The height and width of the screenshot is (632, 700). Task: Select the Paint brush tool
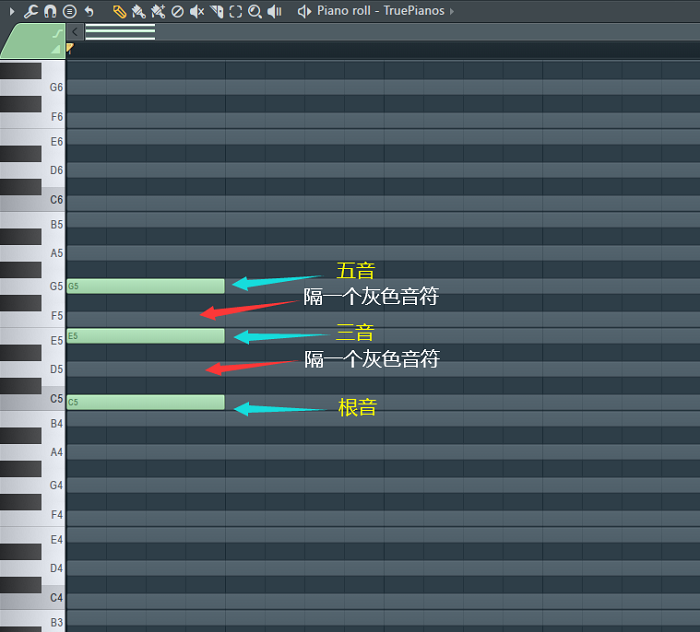[138, 11]
